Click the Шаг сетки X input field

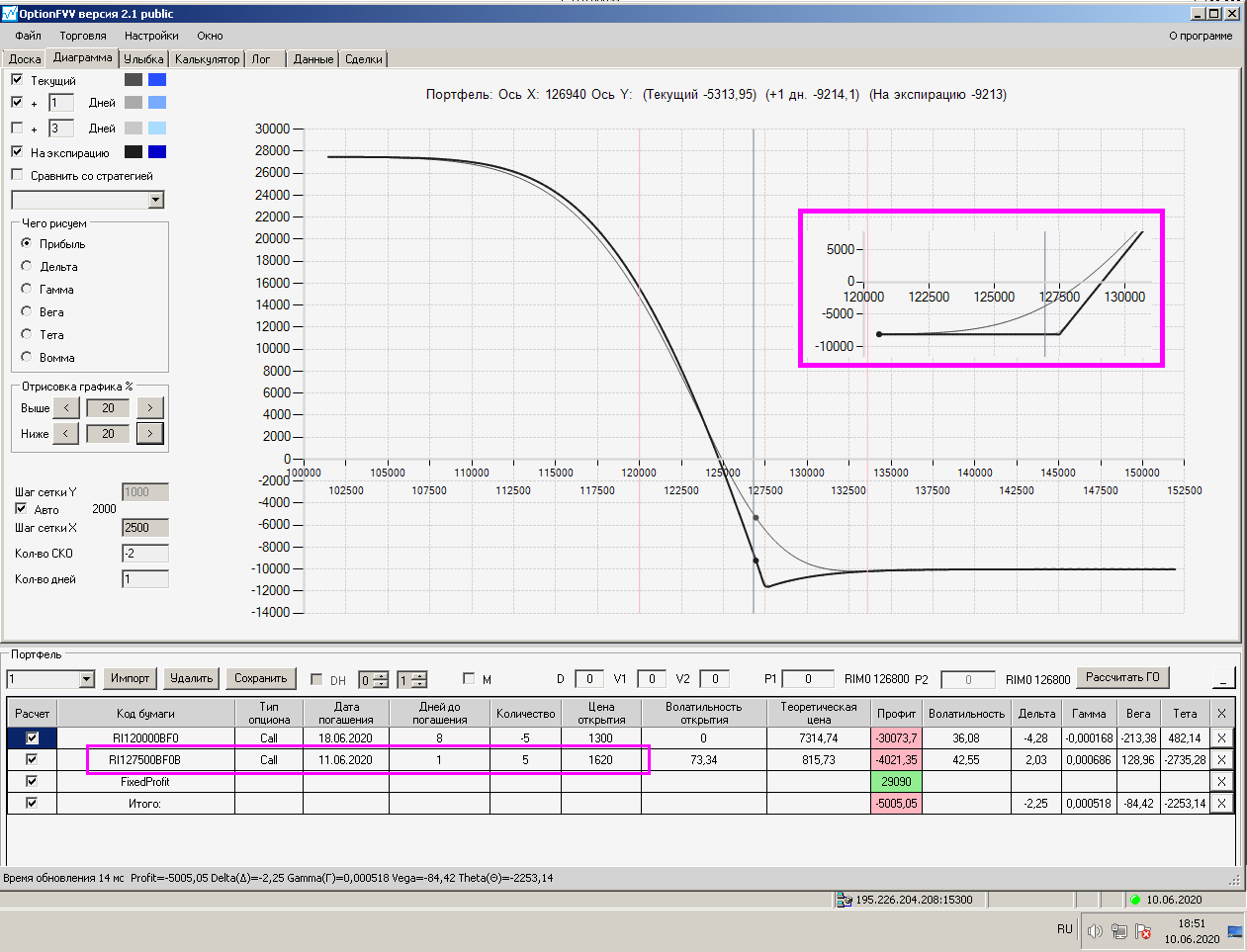coord(145,528)
